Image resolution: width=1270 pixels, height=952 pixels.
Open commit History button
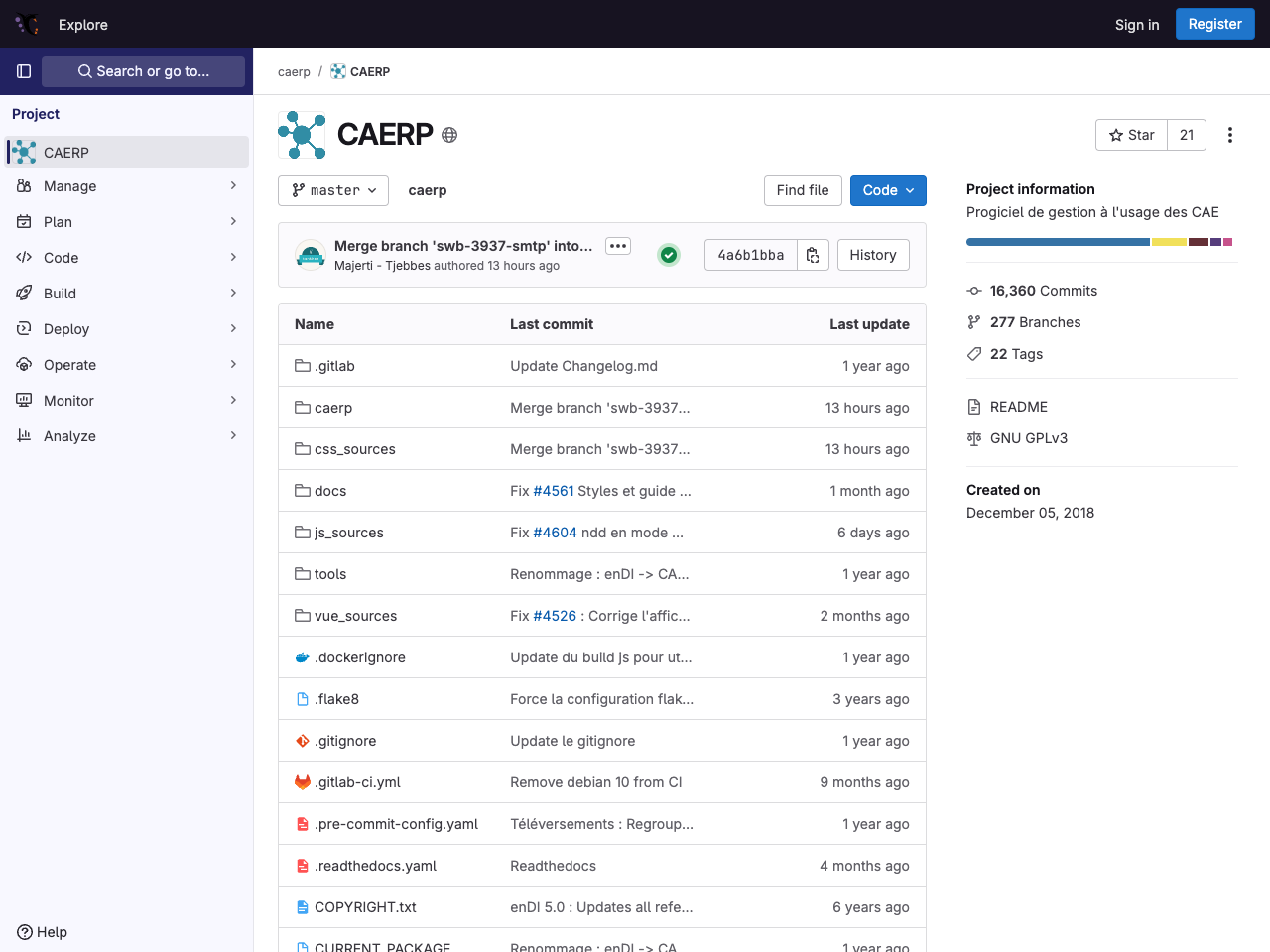tap(873, 255)
